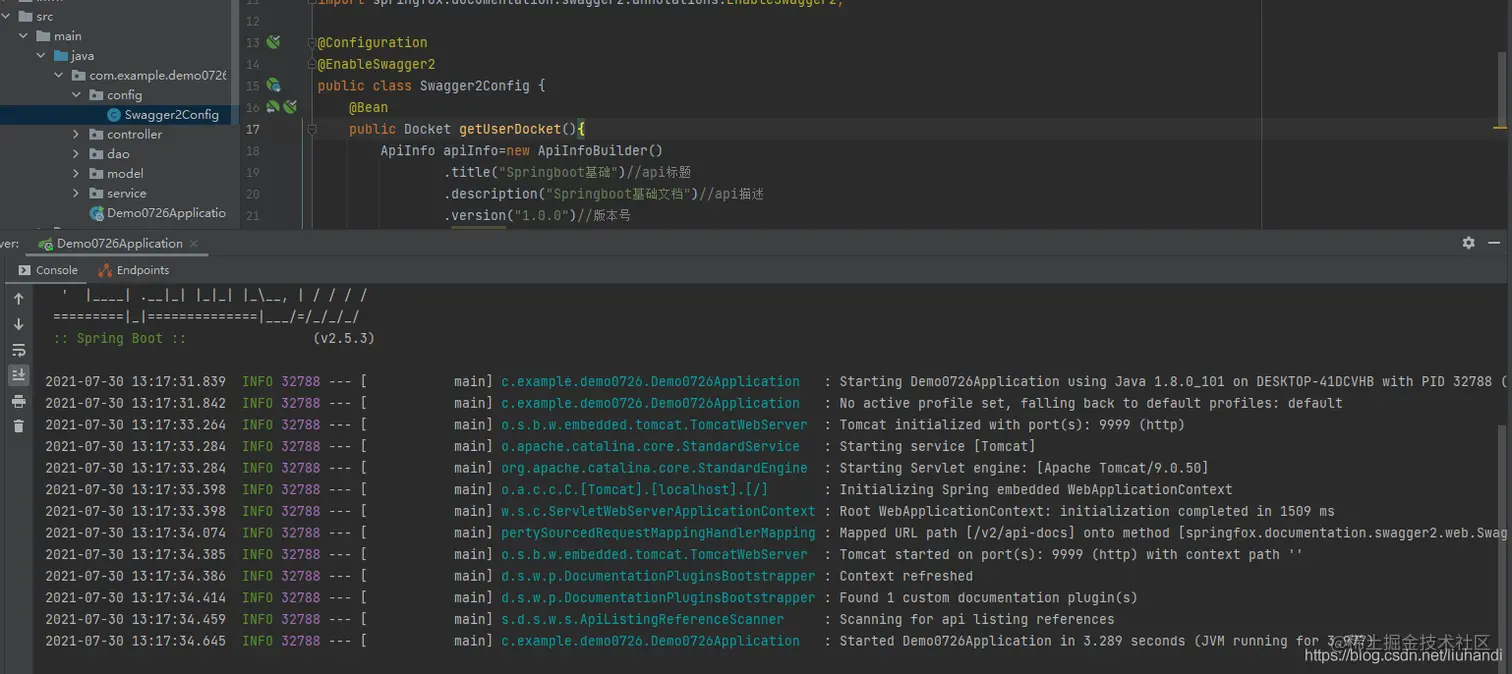The image size is (1512, 674).
Task: Click line number 17 in gutter
Action: [x=252, y=129]
